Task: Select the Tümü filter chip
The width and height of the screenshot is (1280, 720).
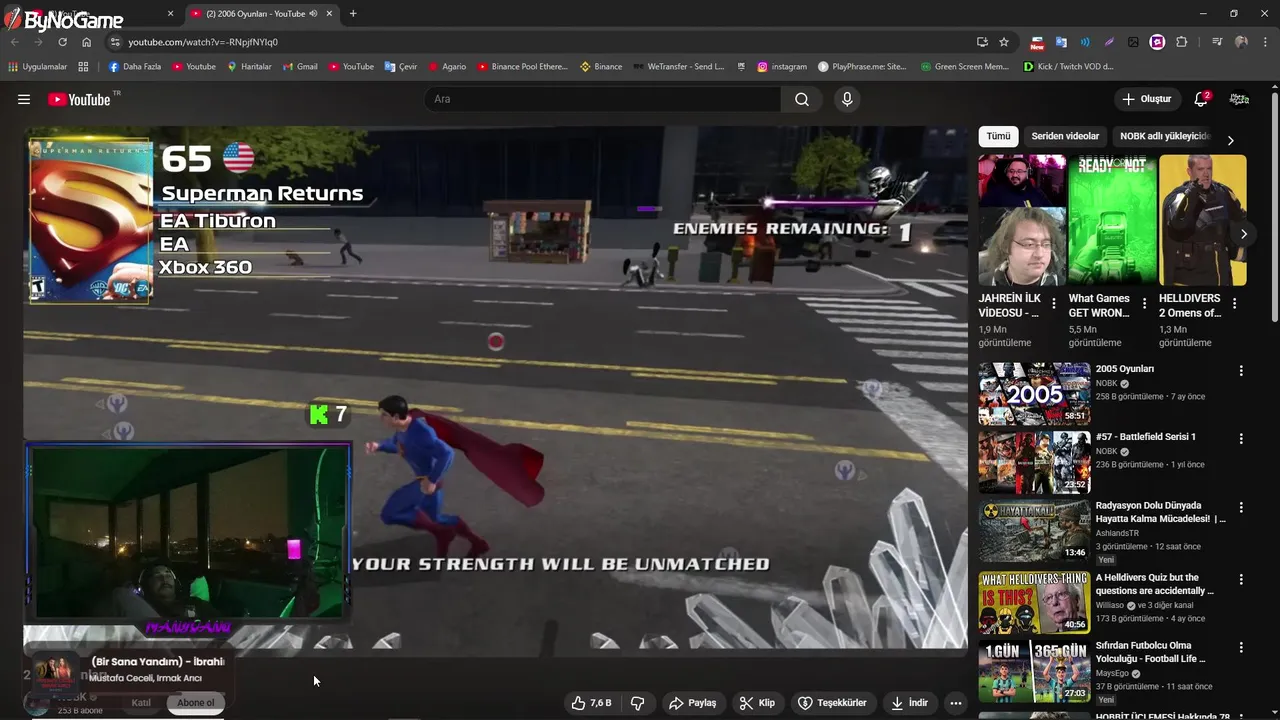Action: [998, 137]
